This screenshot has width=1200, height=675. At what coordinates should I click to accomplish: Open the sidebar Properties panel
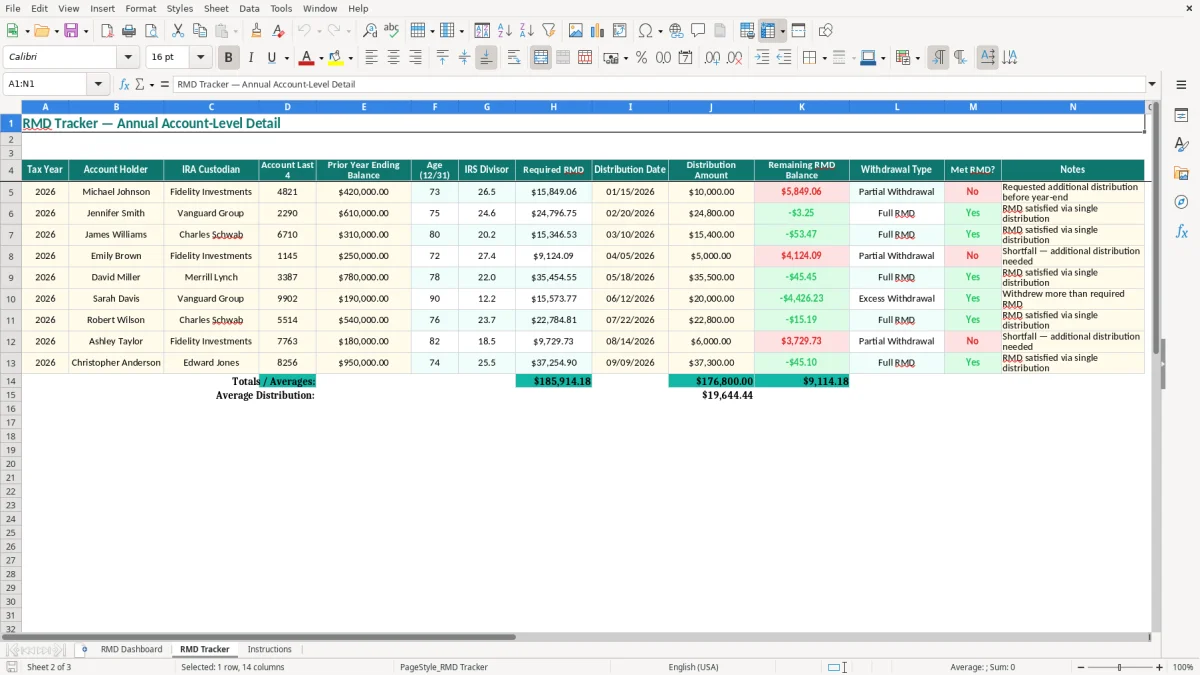click(1181, 116)
